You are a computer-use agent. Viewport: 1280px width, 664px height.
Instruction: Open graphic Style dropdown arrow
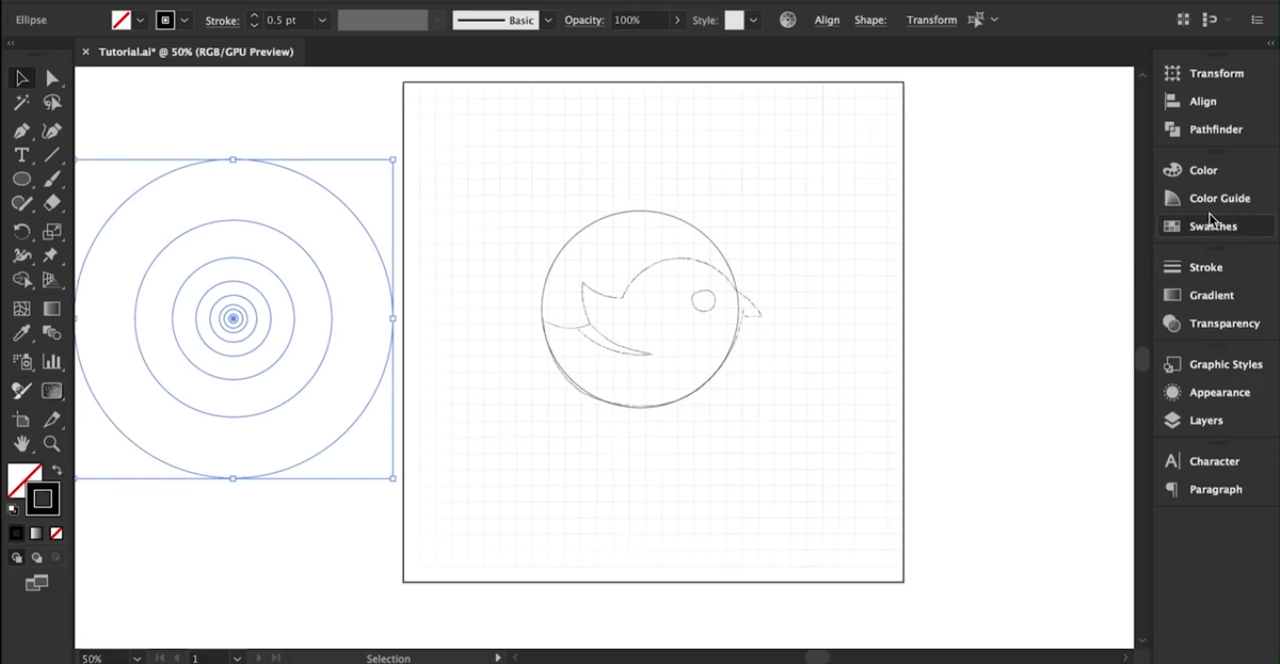753,20
